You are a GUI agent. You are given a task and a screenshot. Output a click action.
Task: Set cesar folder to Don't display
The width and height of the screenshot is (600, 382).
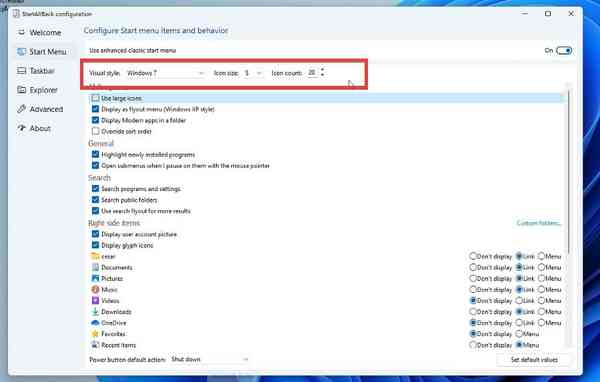click(x=473, y=256)
